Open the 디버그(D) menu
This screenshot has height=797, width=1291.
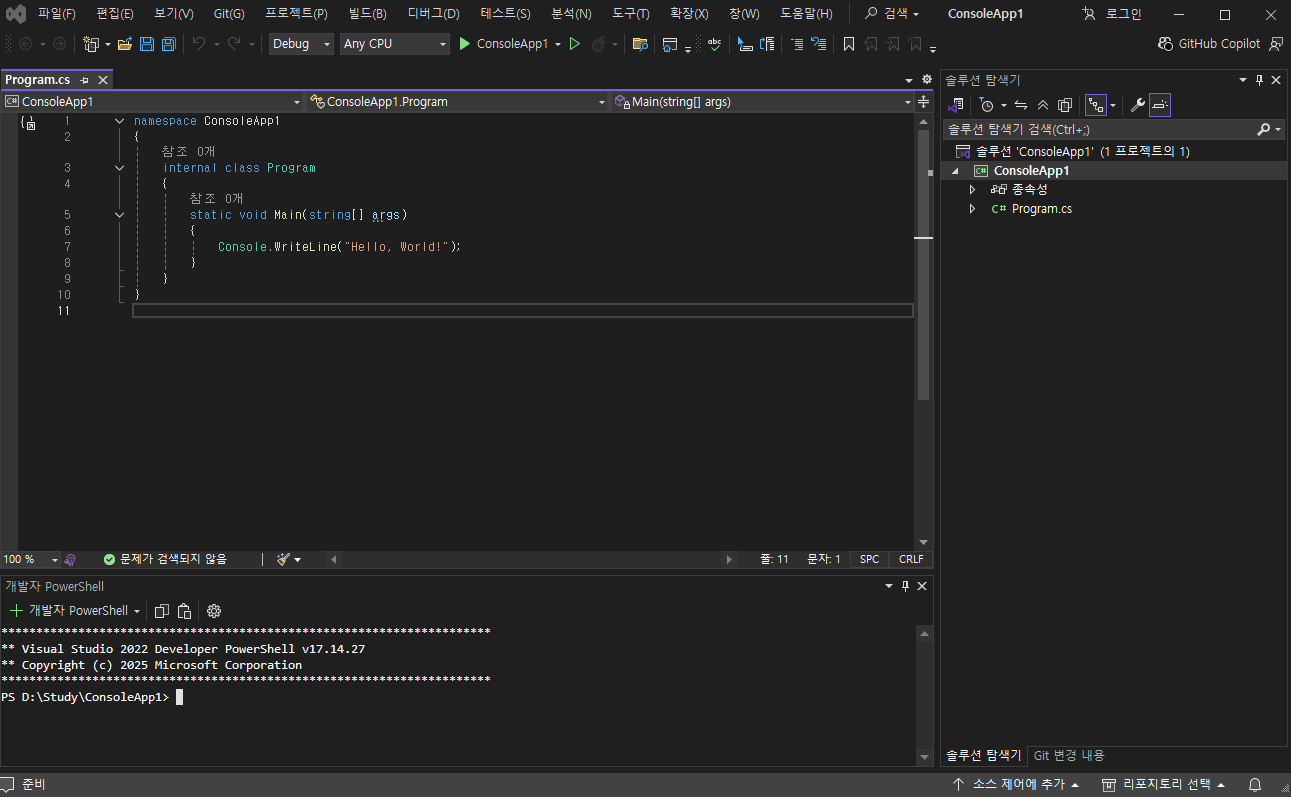point(434,14)
